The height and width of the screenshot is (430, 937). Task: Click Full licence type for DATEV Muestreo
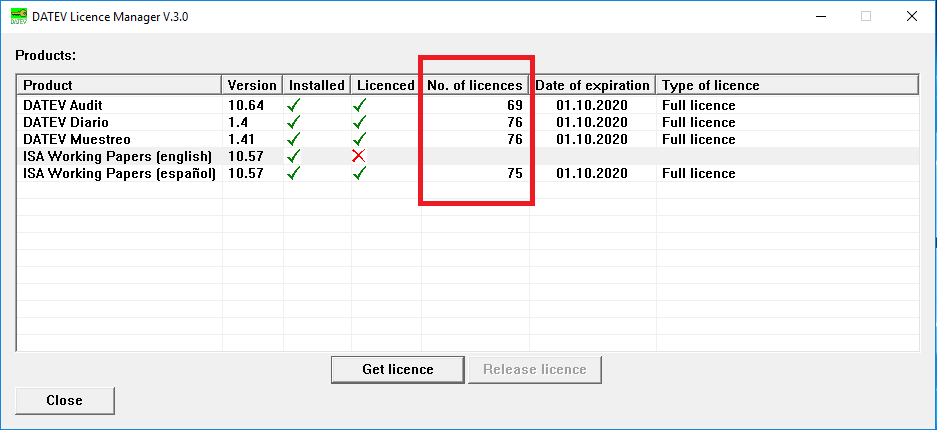coord(699,139)
